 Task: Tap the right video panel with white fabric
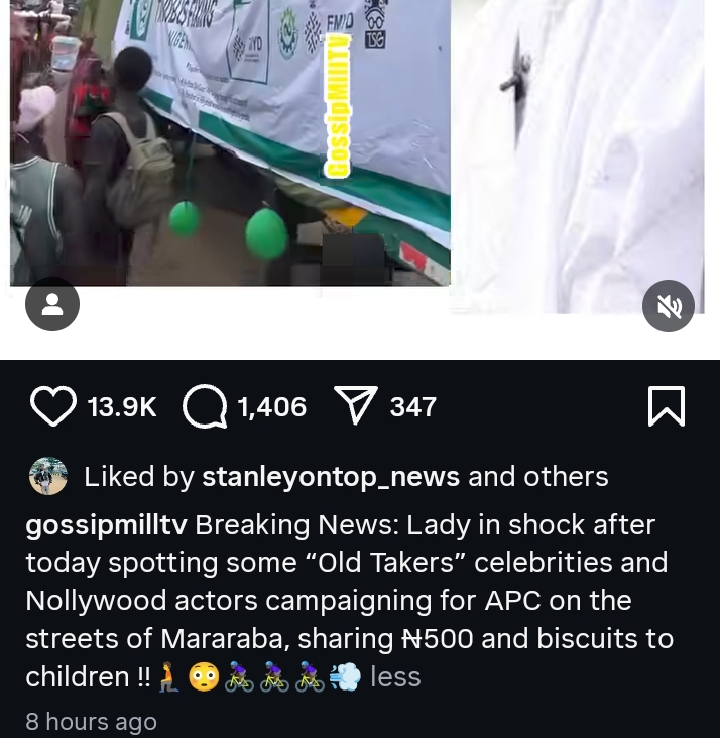585,150
